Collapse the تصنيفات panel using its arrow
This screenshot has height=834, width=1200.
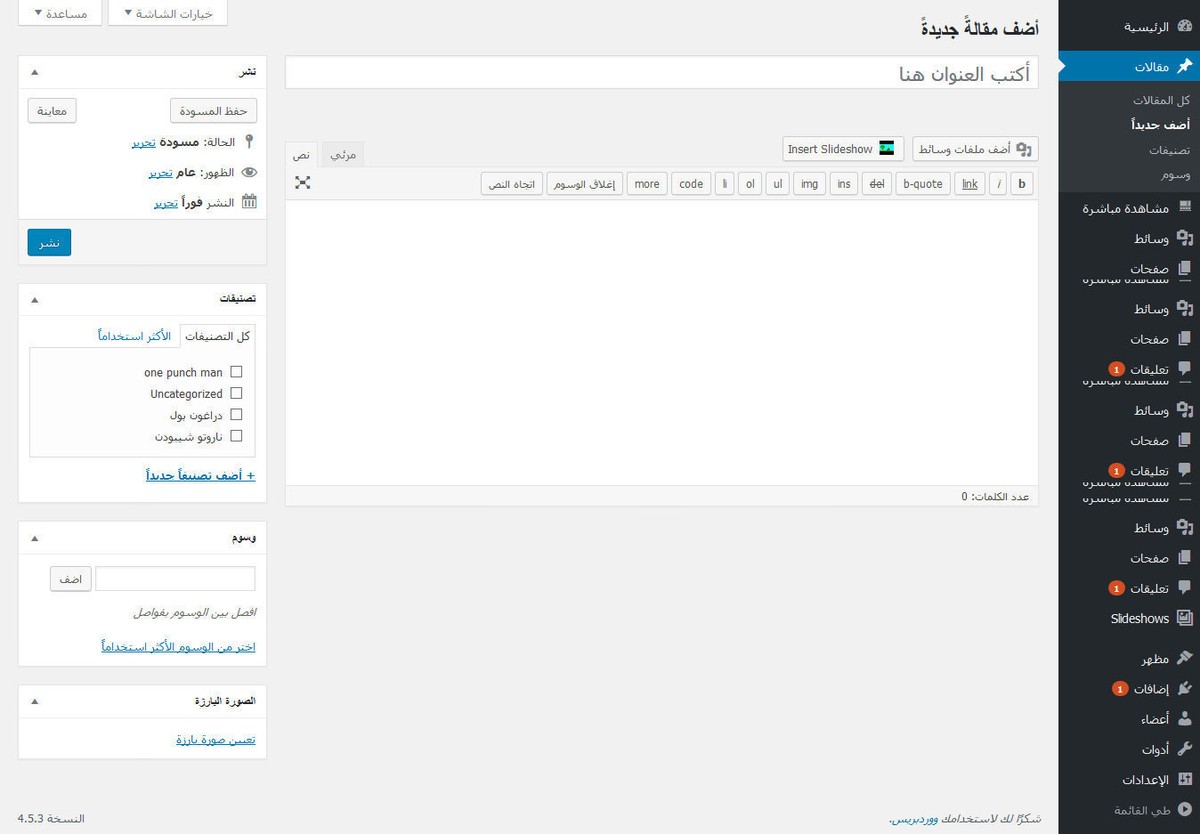coord(35,299)
